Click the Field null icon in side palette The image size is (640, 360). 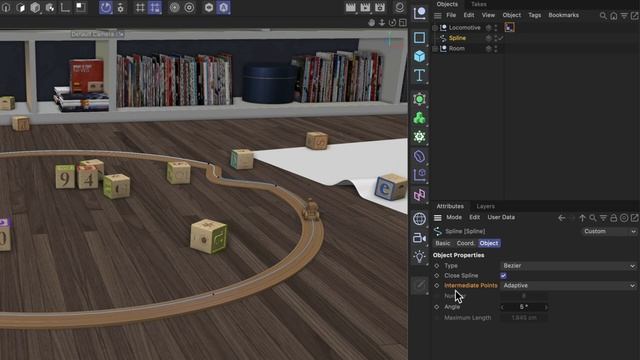click(419, 175)
